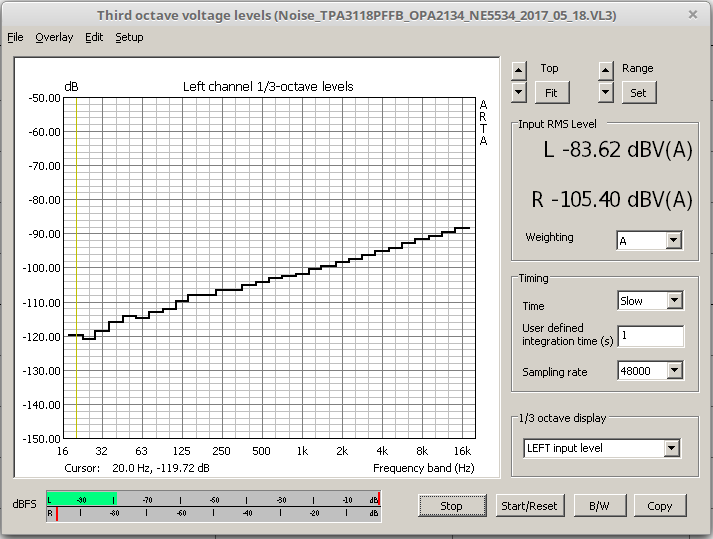This screenshot has height=539, width=713.
Task: Open the Weighting dropdown
Action: pos(673,240)
